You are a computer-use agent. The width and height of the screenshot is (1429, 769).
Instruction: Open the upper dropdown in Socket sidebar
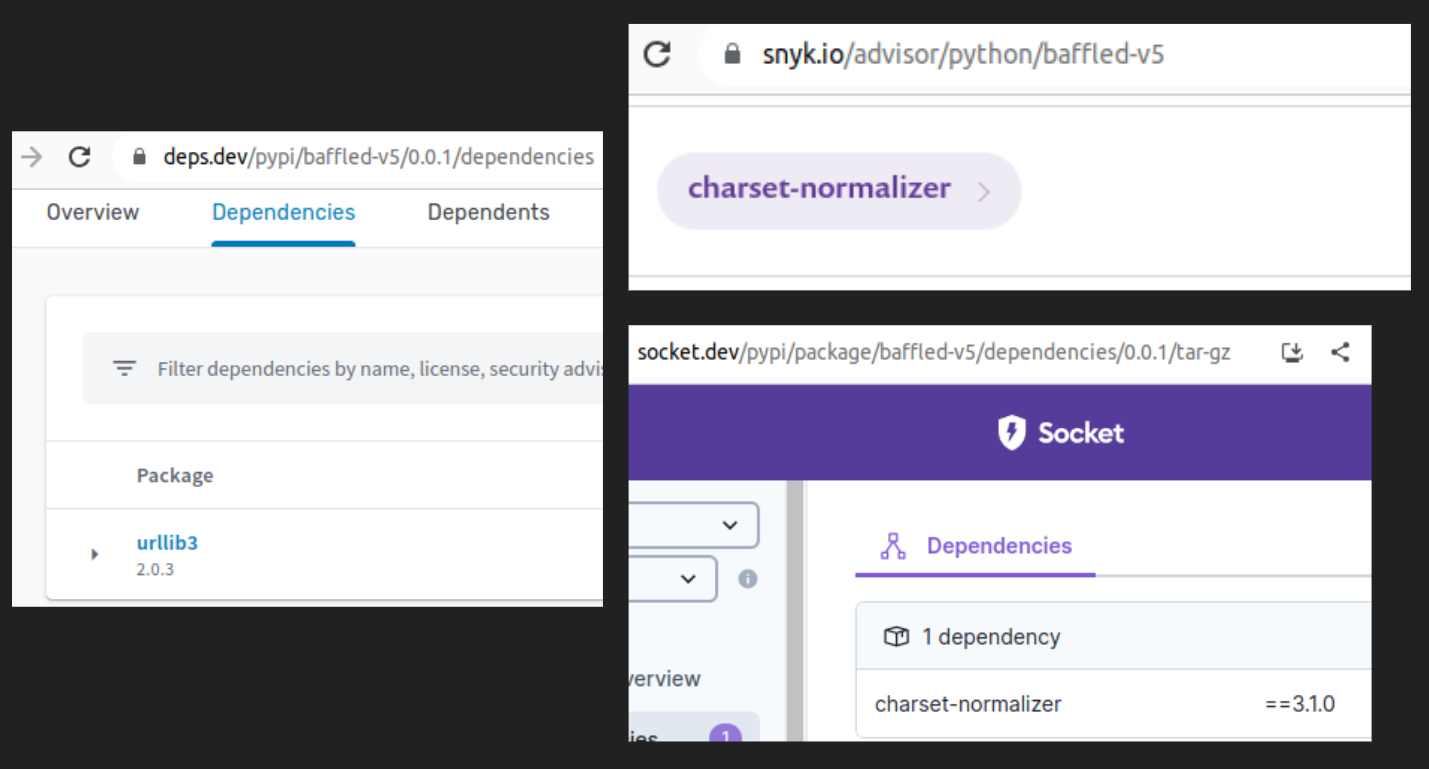[693, 525]
